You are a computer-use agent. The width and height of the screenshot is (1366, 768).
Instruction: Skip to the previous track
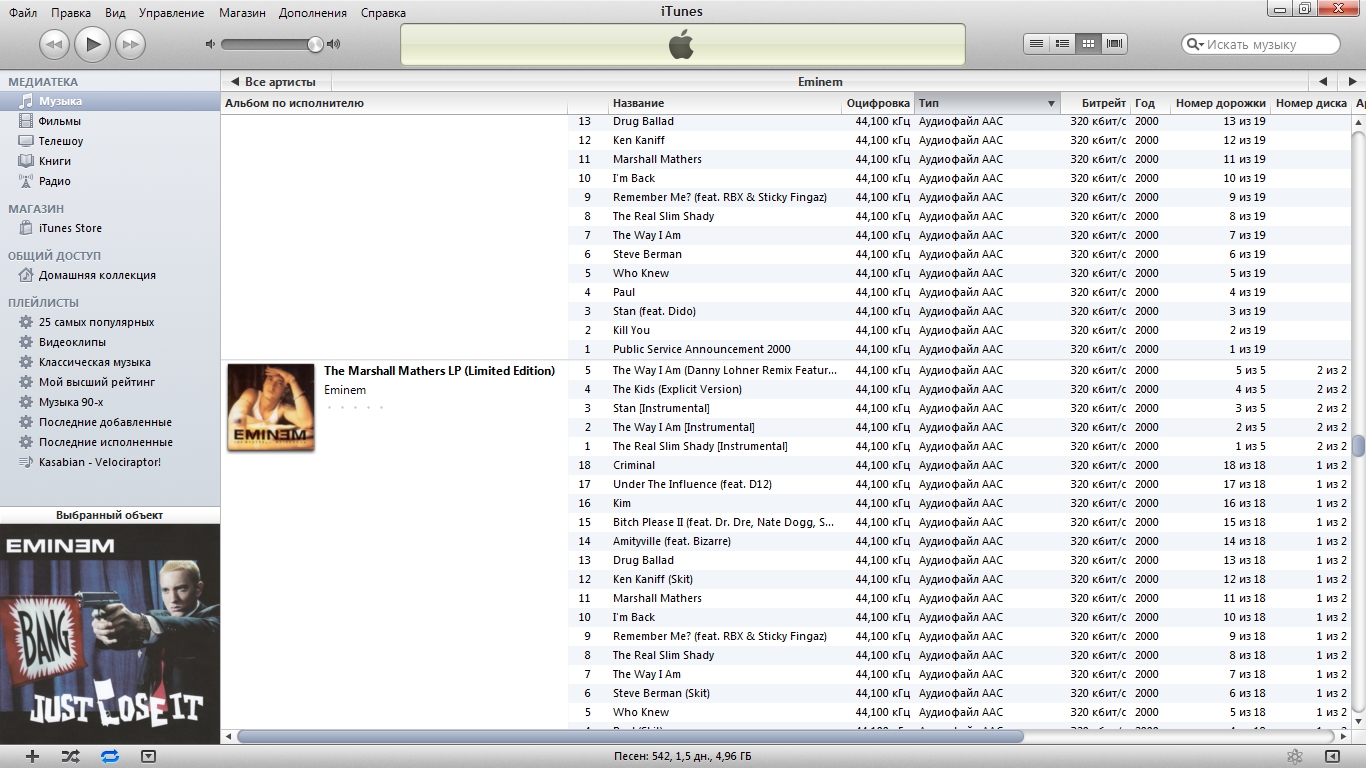[54, 44]
